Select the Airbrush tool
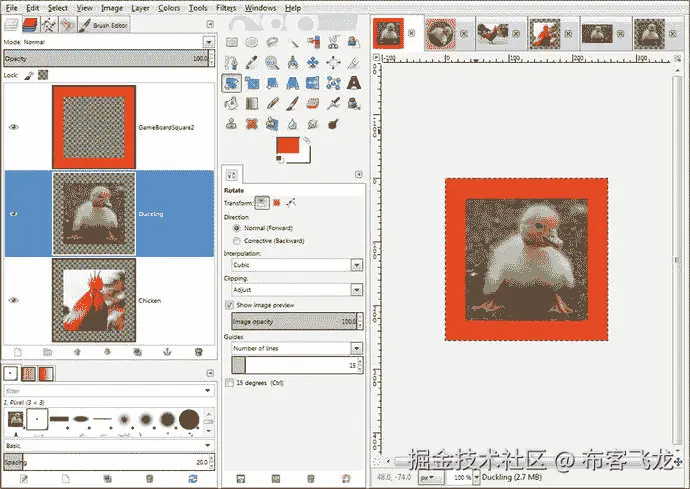 [334, 104]
